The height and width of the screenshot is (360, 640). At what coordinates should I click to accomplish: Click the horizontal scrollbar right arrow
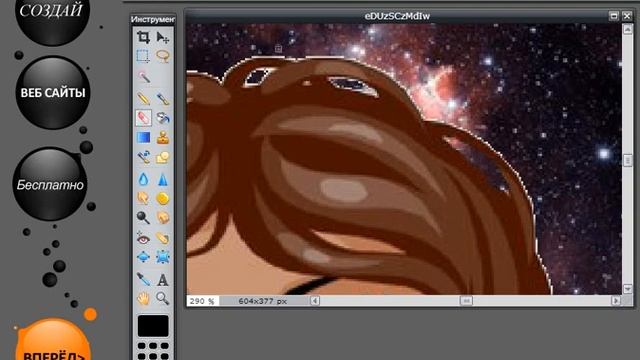pos(616,301)
